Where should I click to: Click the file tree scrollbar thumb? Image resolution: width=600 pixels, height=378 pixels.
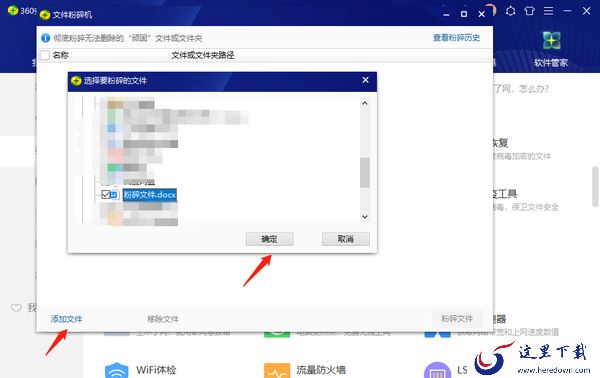[x=365, y=173]
